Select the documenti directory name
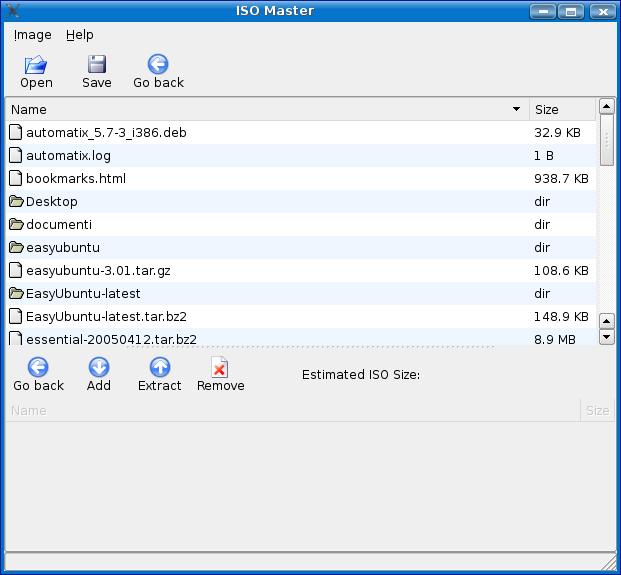 click(x=59, y=224)
